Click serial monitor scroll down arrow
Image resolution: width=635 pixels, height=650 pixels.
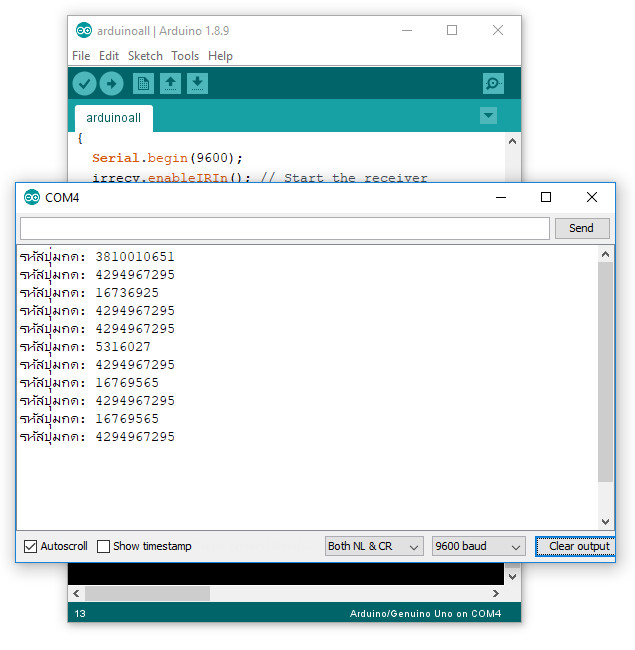[605, 521]
